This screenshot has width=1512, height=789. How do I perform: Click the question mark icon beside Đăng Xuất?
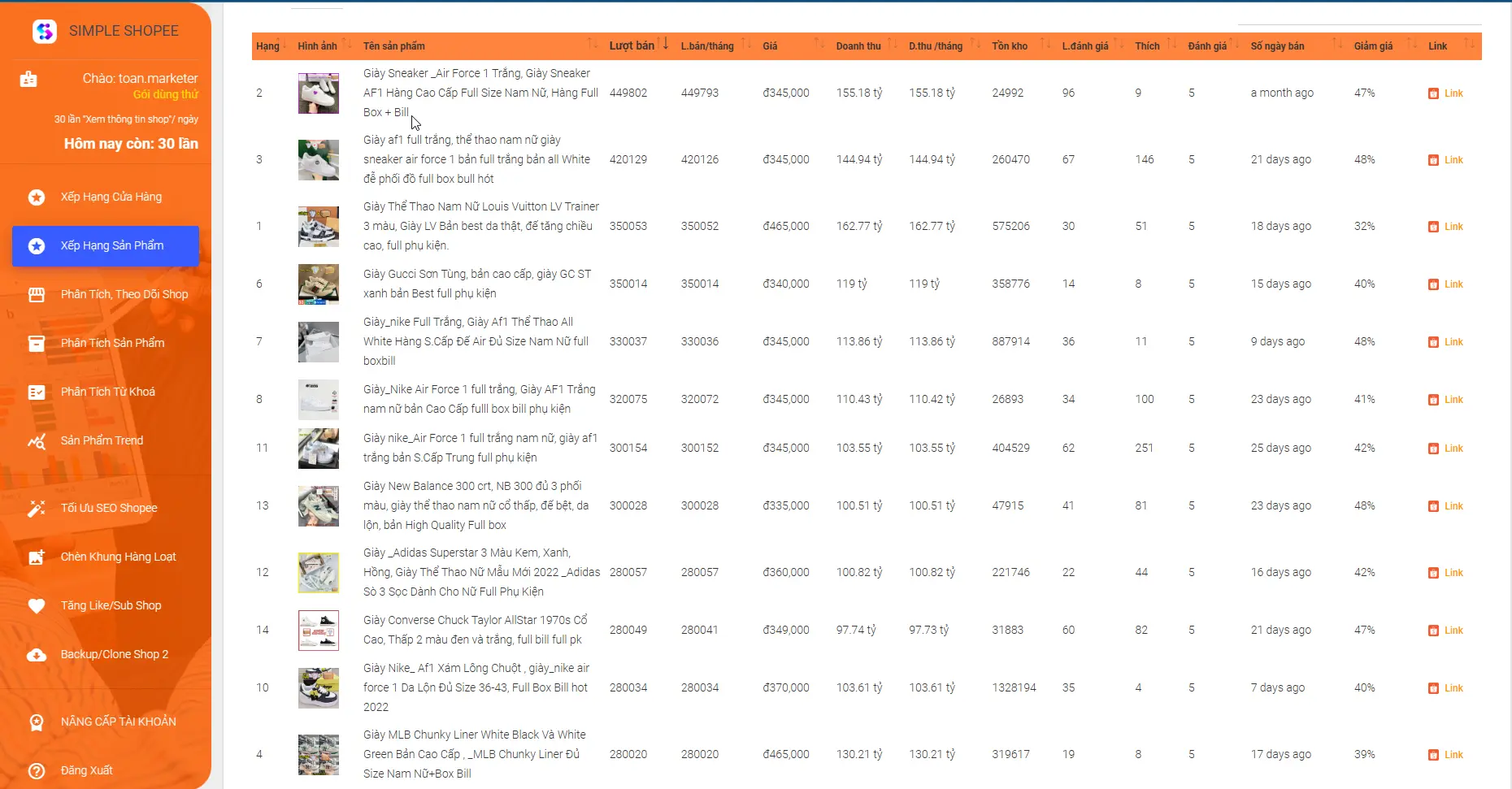coord(37,770)
